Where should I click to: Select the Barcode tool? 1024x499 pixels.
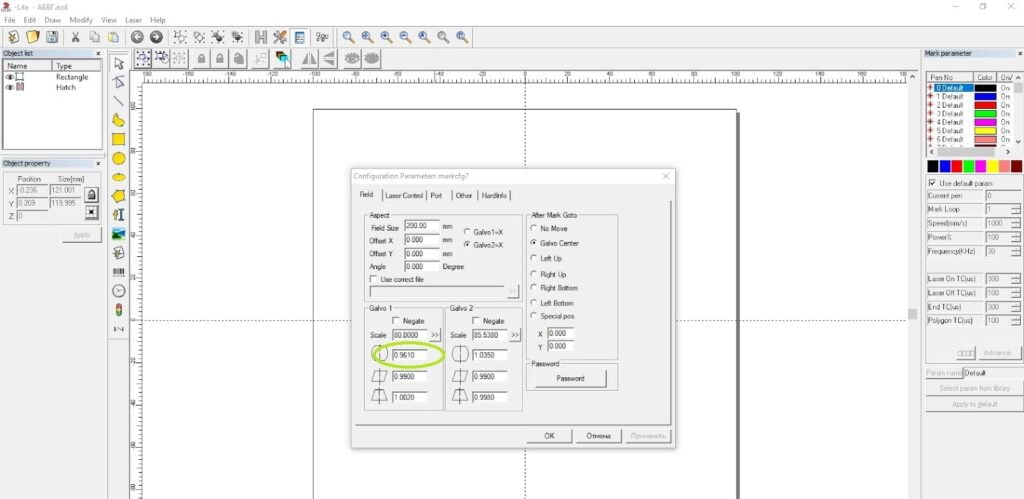click(x=118, y=272)
